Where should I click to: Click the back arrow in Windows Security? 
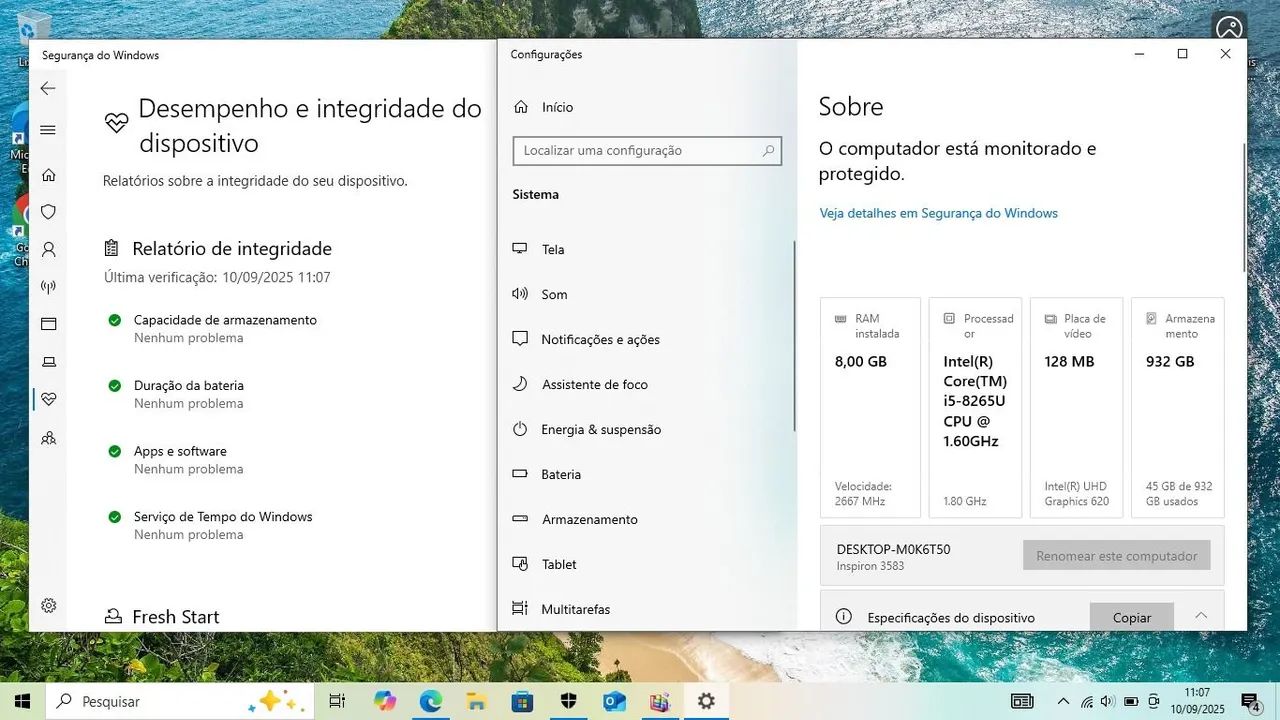pyautogui.click(x=48, y=88)
